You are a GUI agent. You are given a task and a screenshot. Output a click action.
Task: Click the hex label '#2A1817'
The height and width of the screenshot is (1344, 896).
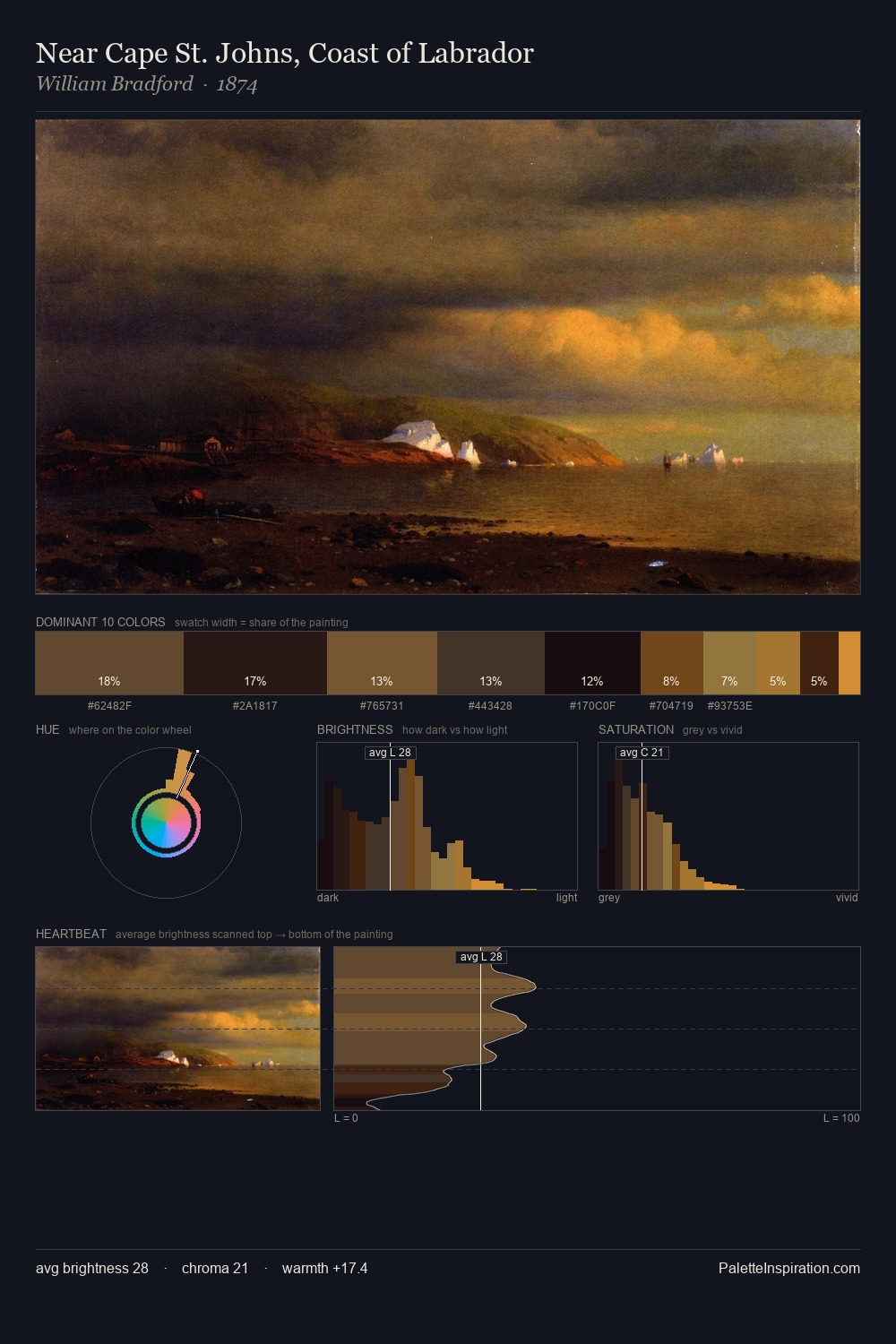pos(254,706)
